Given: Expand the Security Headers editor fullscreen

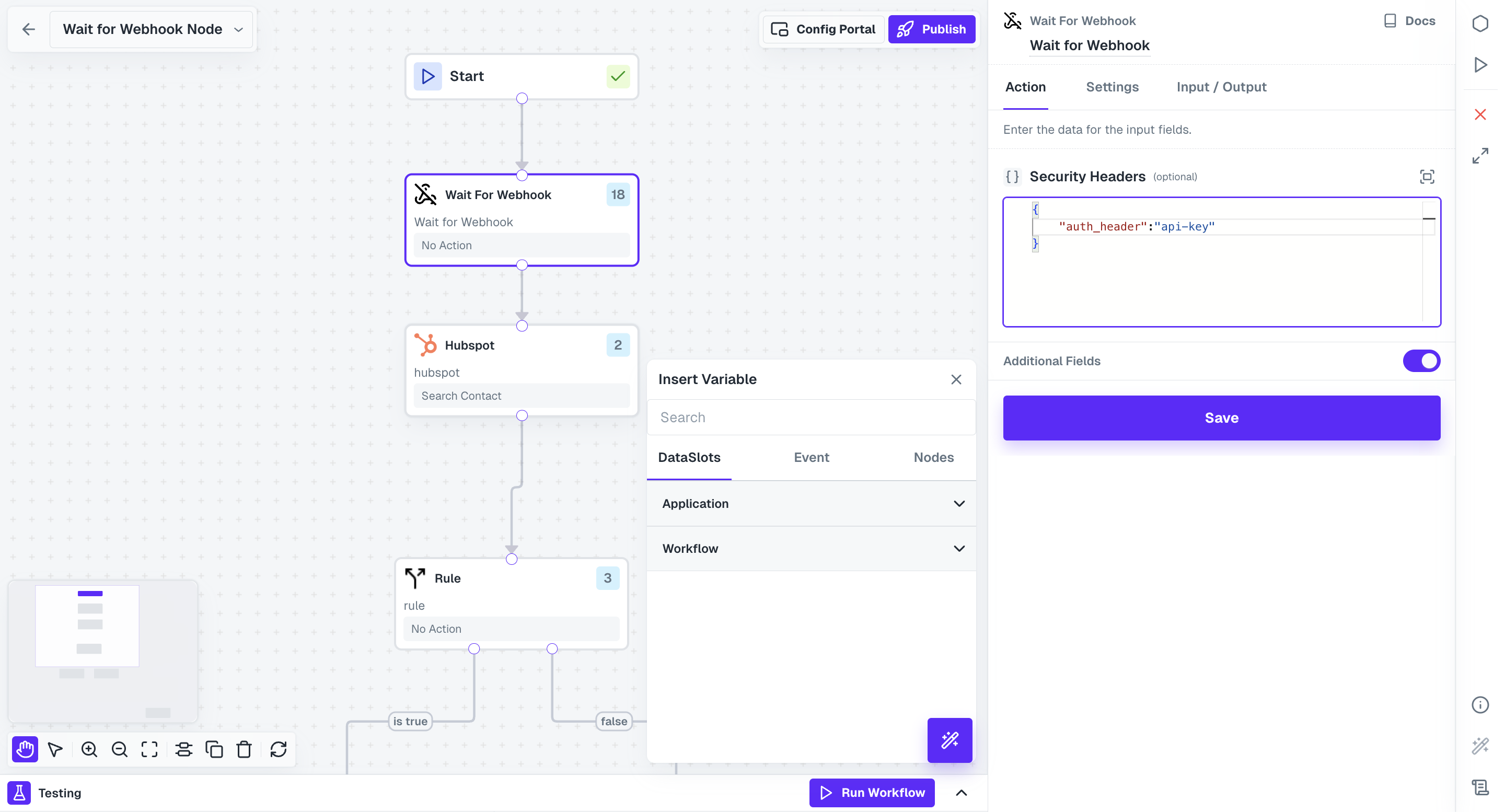Looking at the screenshot, I should (1428, 177).
